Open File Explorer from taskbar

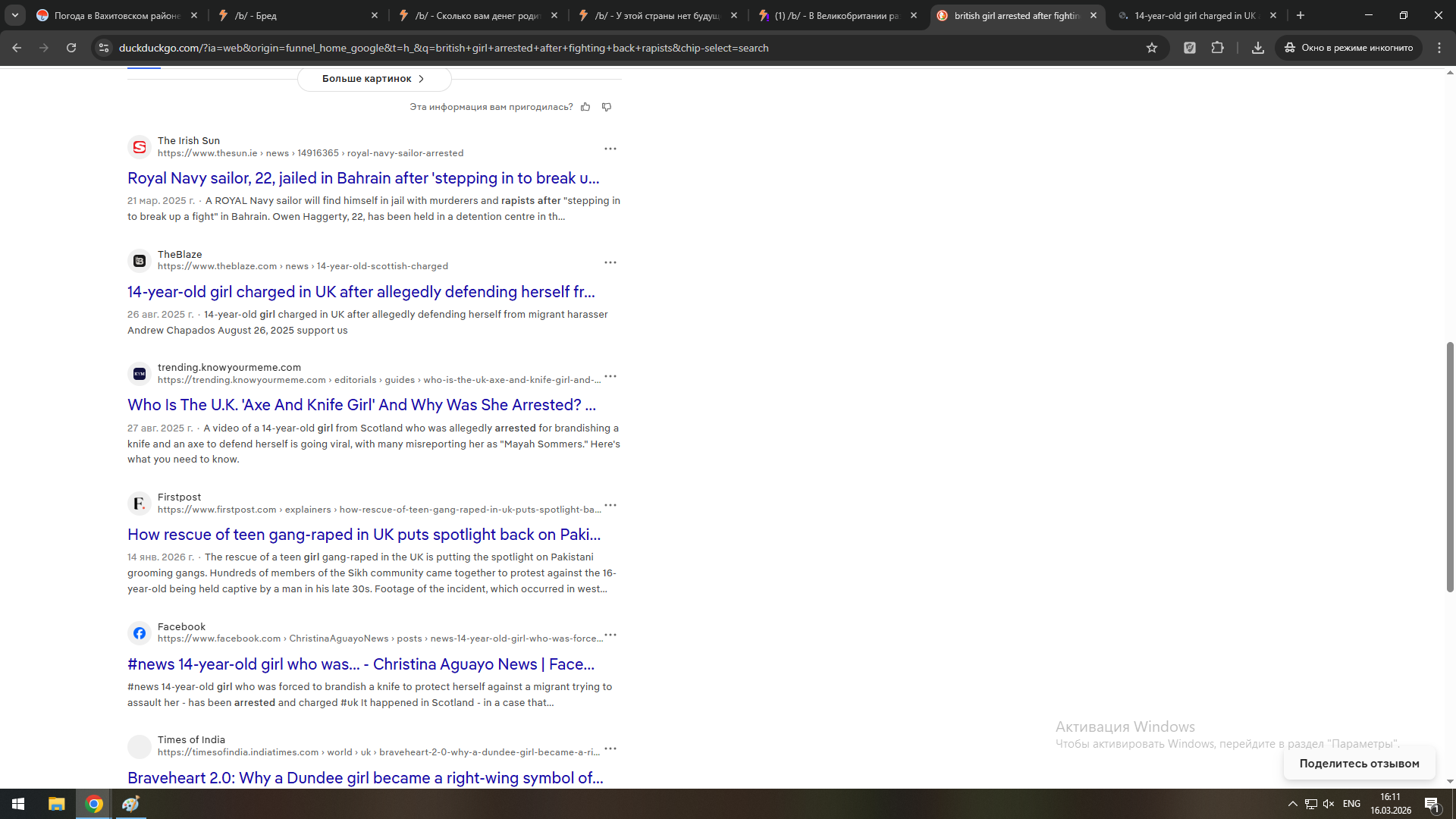point(57,804)
